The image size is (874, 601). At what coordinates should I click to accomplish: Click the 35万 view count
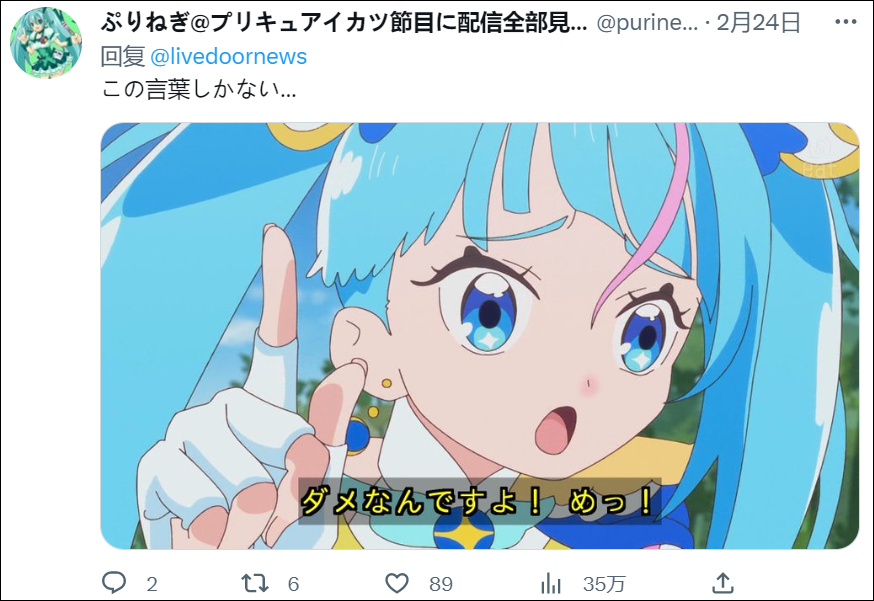604,584
